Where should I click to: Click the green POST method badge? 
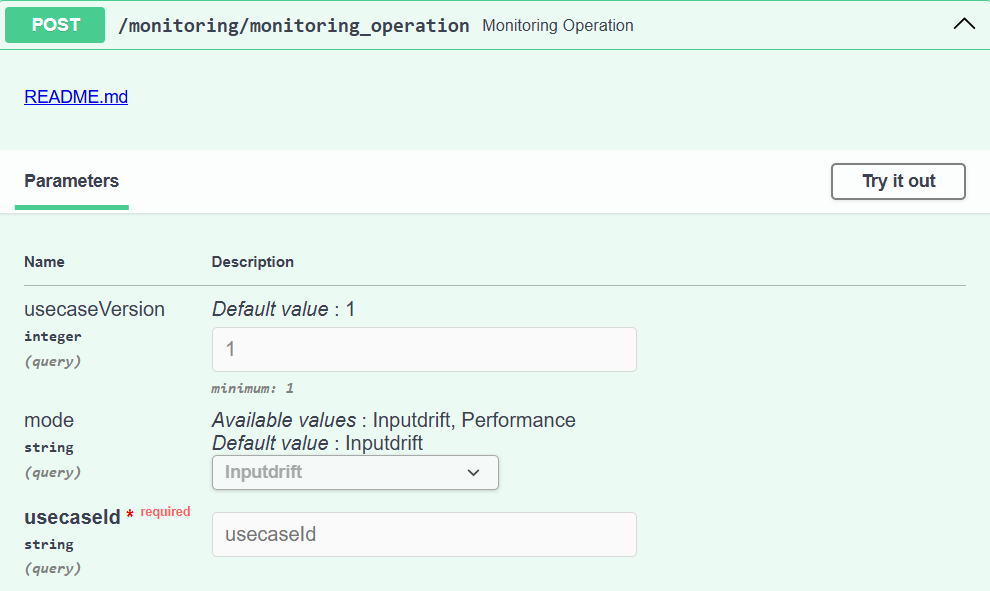pyautogui.click(x=55, y=25)
